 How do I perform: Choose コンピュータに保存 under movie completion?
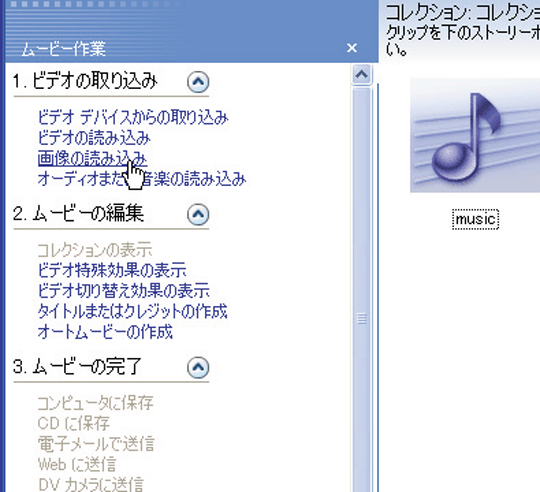pyautogui.click(x=95, y=403)
